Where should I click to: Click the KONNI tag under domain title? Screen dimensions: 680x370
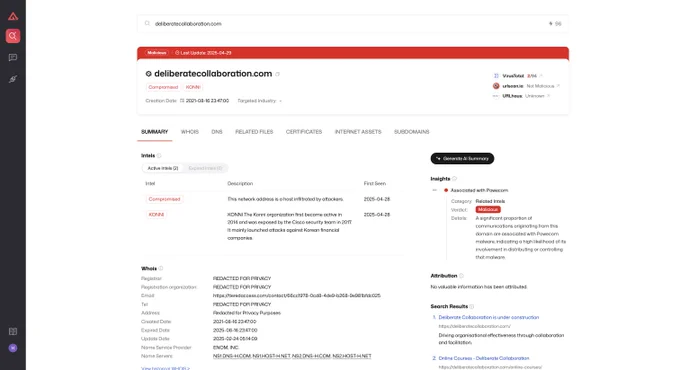point(193,87)
